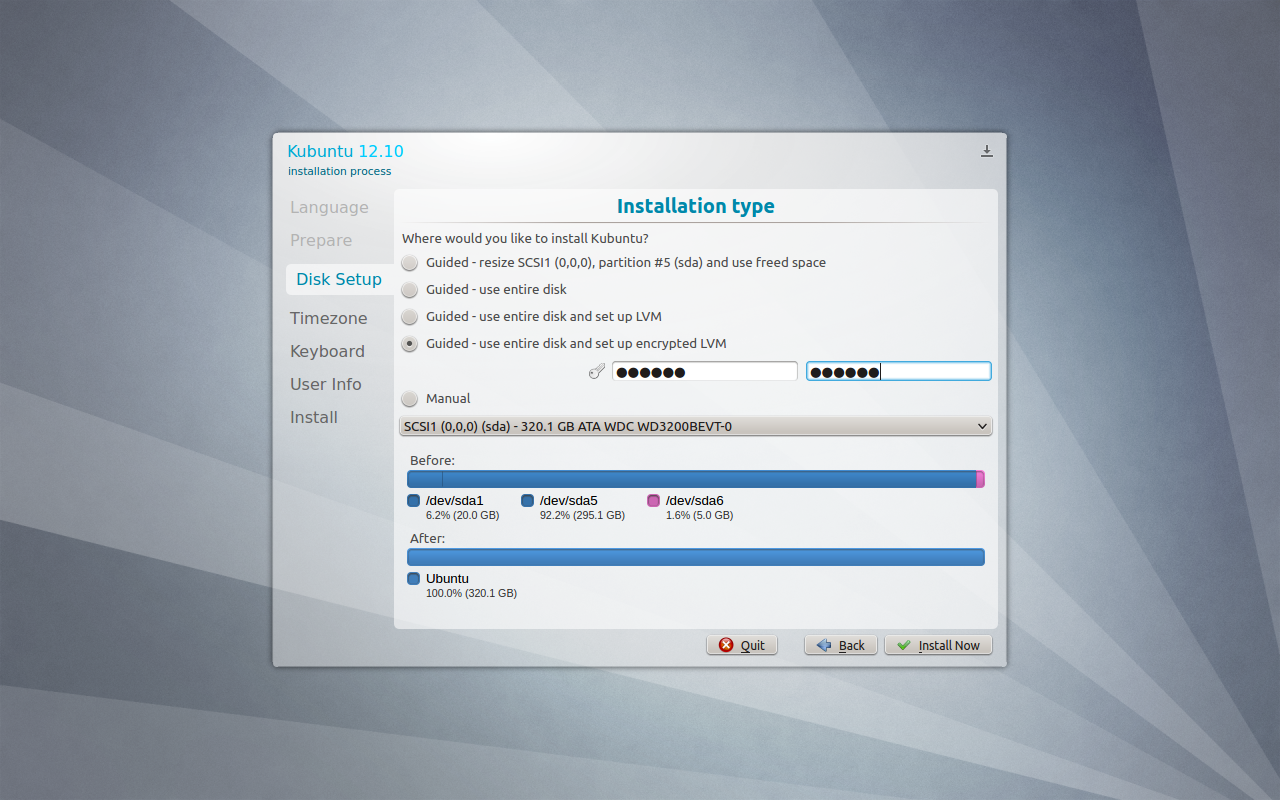Open the SCSI1 (sda) disk drop-down
The width and height of the screenshot is (1280, 800).
(x=695, y=427)
